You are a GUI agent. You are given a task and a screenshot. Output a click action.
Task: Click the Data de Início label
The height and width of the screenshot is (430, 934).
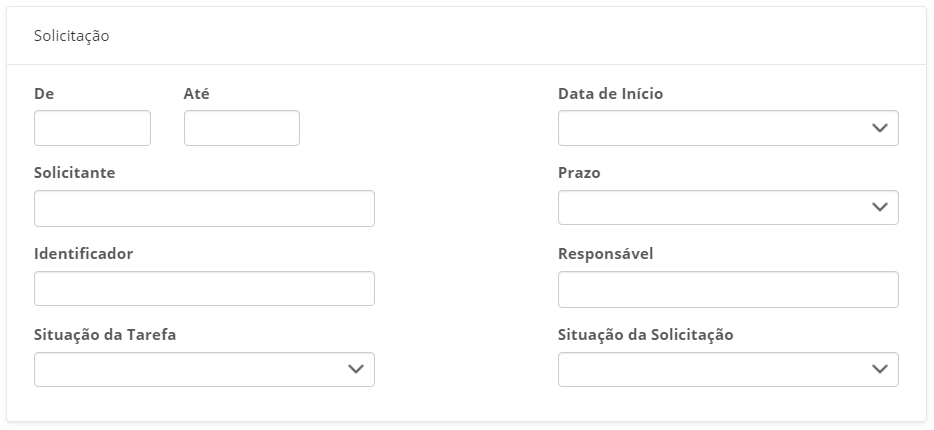point(610,94)
